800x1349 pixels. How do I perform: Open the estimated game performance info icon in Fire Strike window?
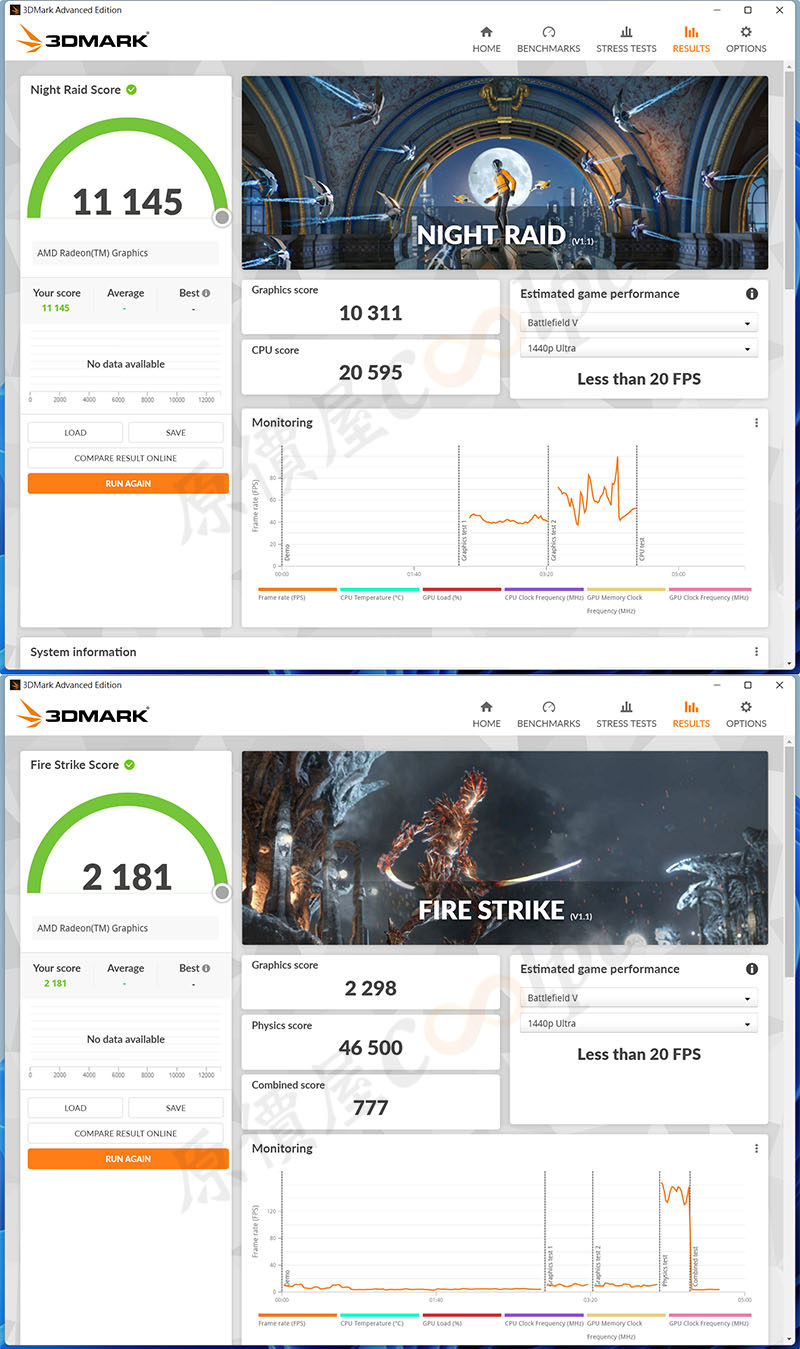pyautogui.click(x=752, y=969)
